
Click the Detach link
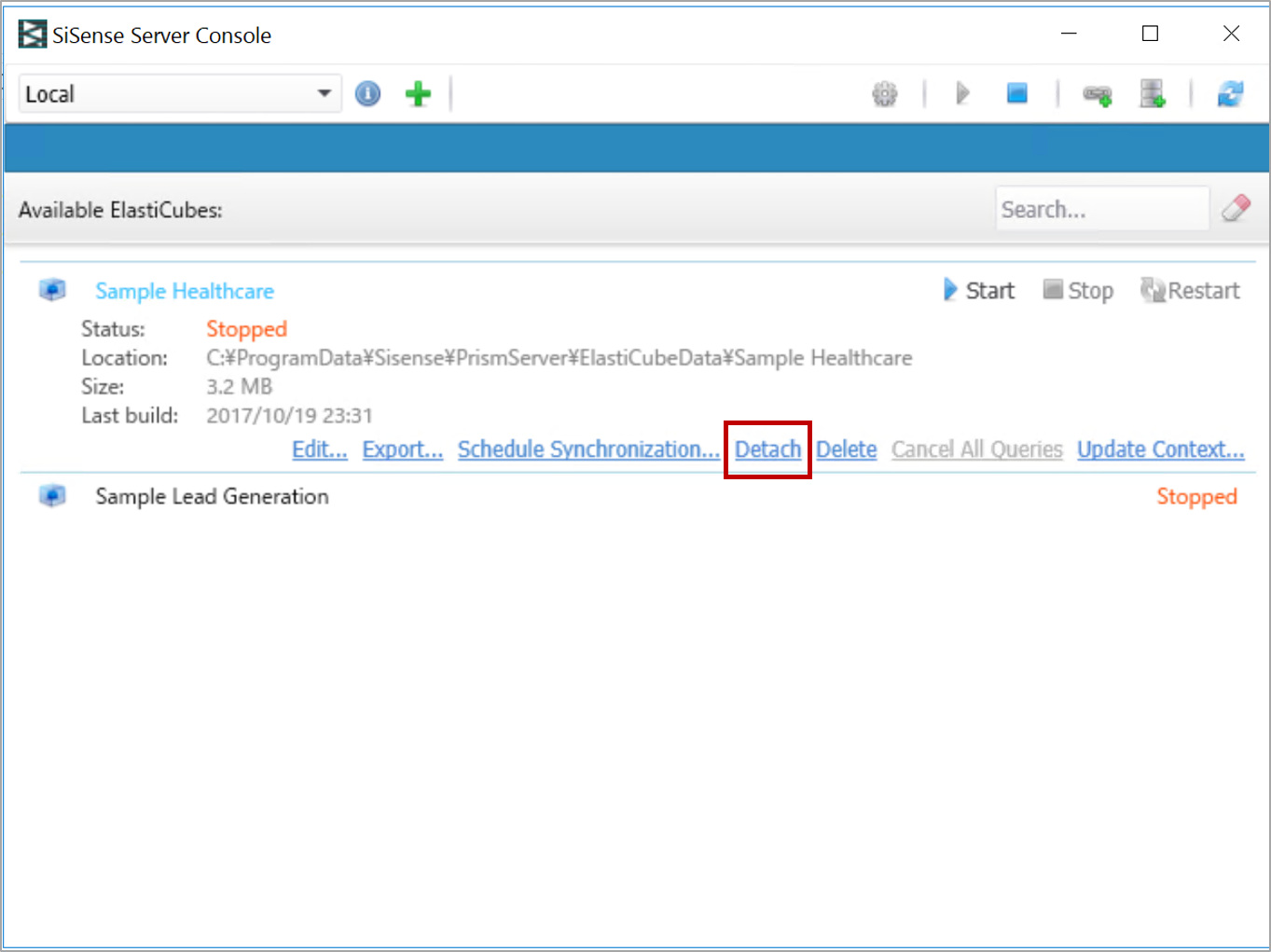click(x=767, y=449)
